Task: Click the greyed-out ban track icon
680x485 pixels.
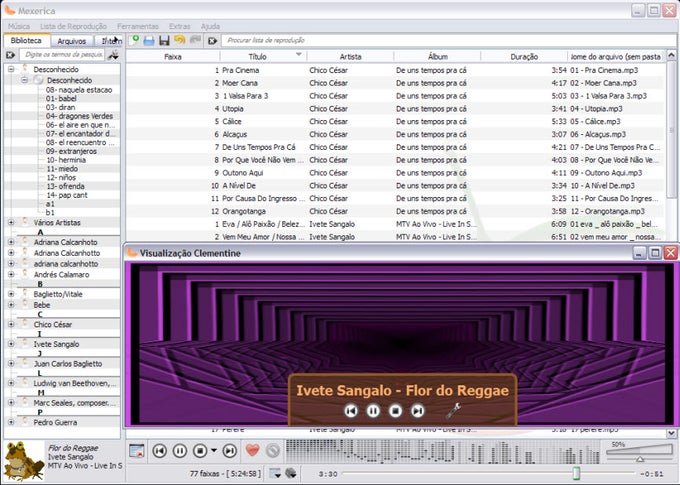Action: (273, 451)
